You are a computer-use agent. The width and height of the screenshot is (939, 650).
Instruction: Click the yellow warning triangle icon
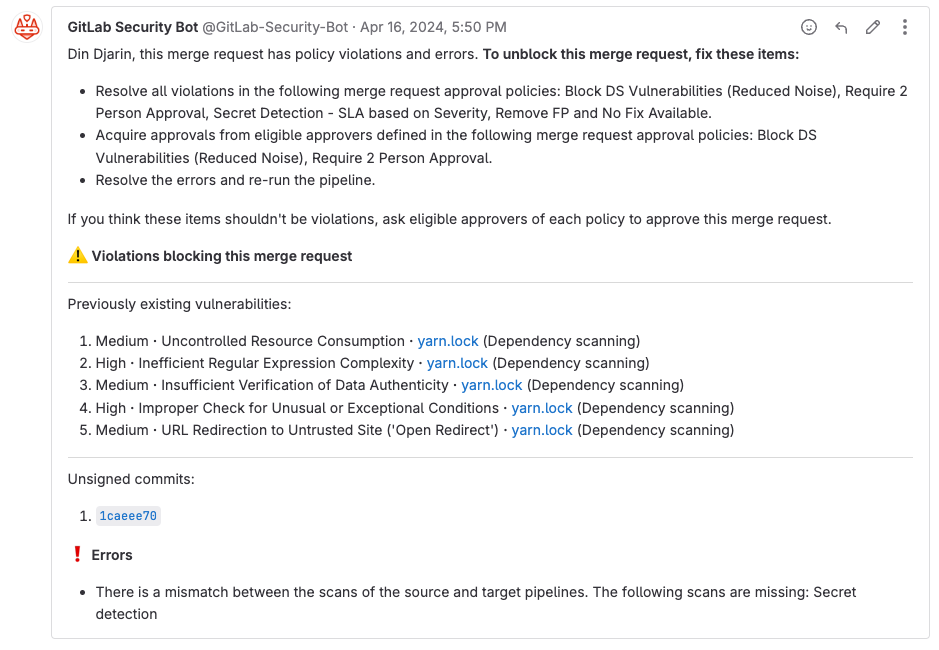pyautogui.click(x=78, y=256)
